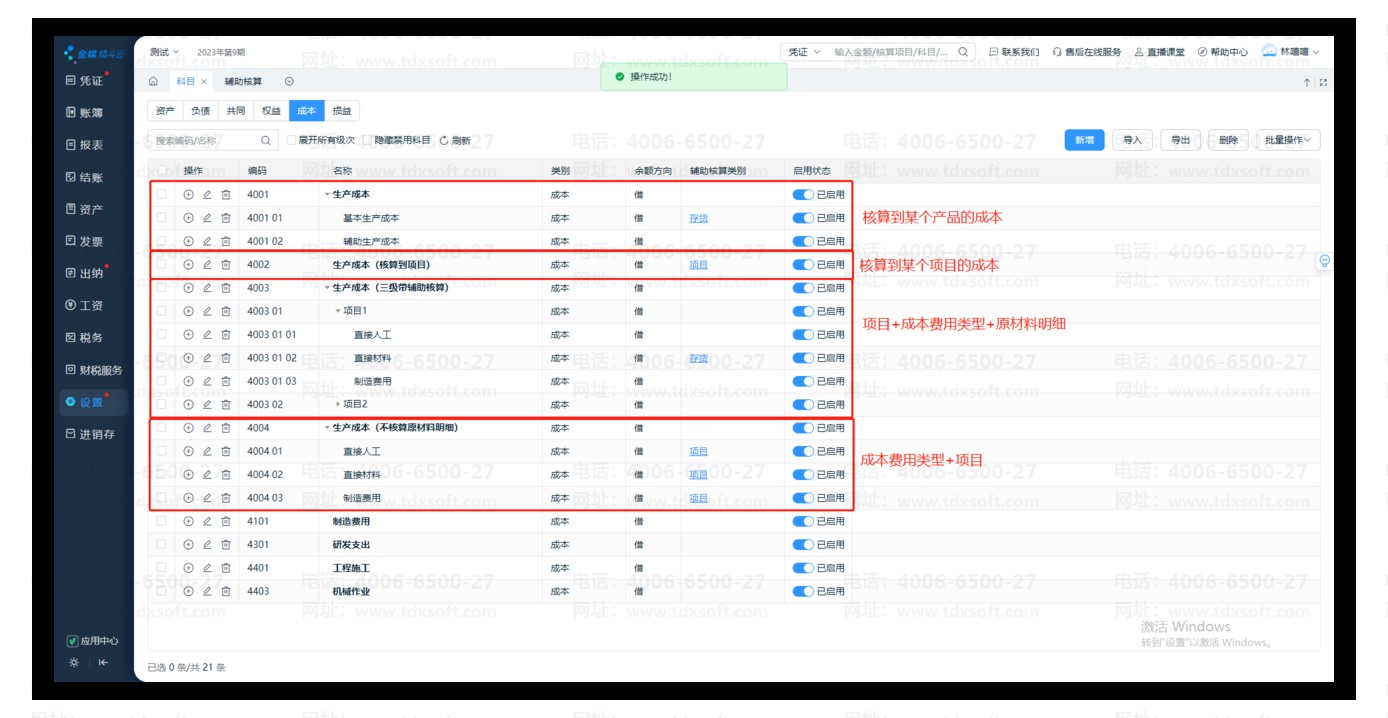Click the search magnifier in the code/name box
Image resolution: width=1388 pixels, height=718 pixels.
(x=266, y=141)
